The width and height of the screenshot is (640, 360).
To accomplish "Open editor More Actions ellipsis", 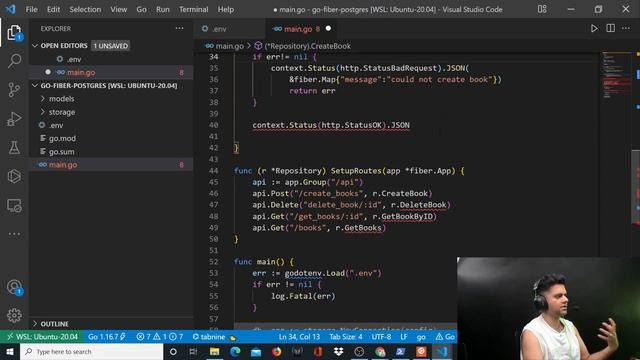I will (x=626, y=28).
